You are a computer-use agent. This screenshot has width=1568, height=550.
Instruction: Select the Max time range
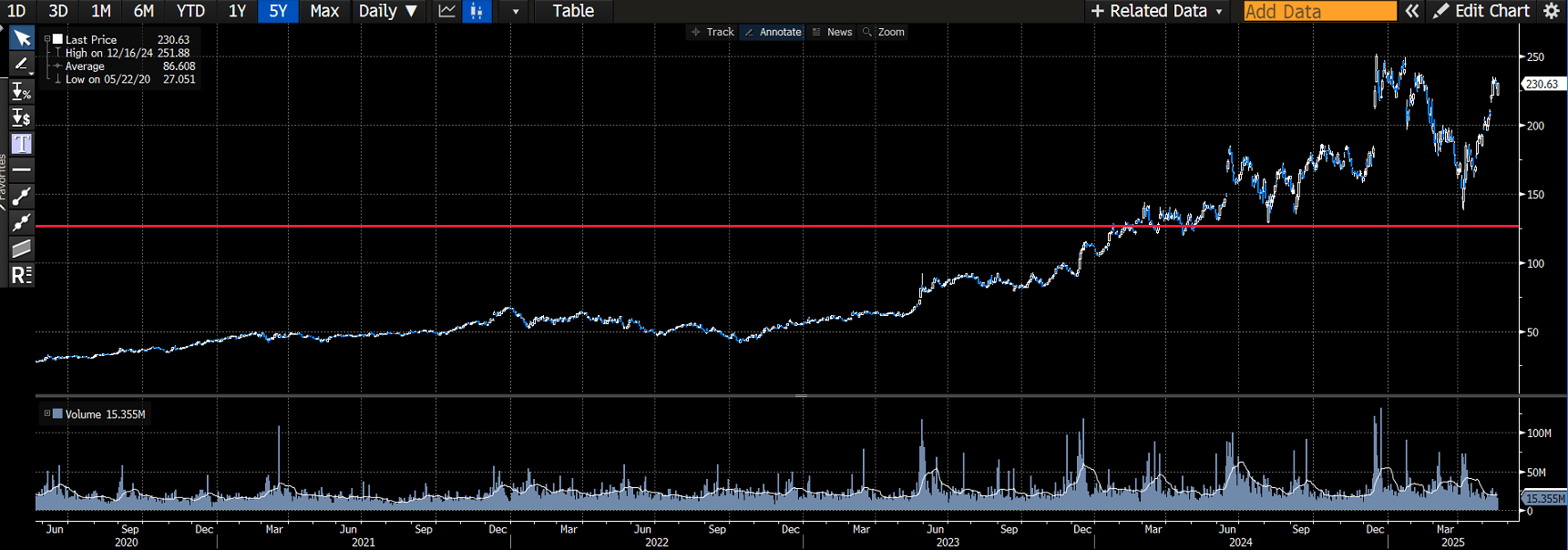click(324, 11)
